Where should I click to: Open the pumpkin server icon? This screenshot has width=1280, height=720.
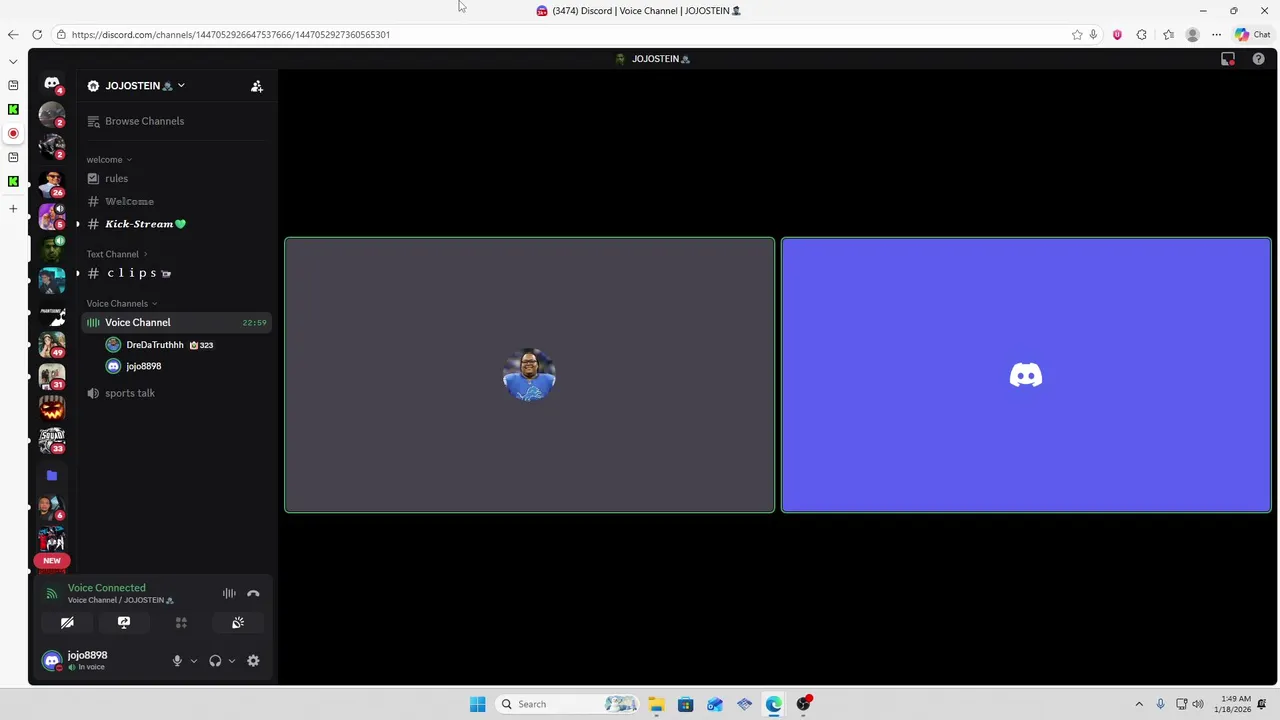coord(51,408)
